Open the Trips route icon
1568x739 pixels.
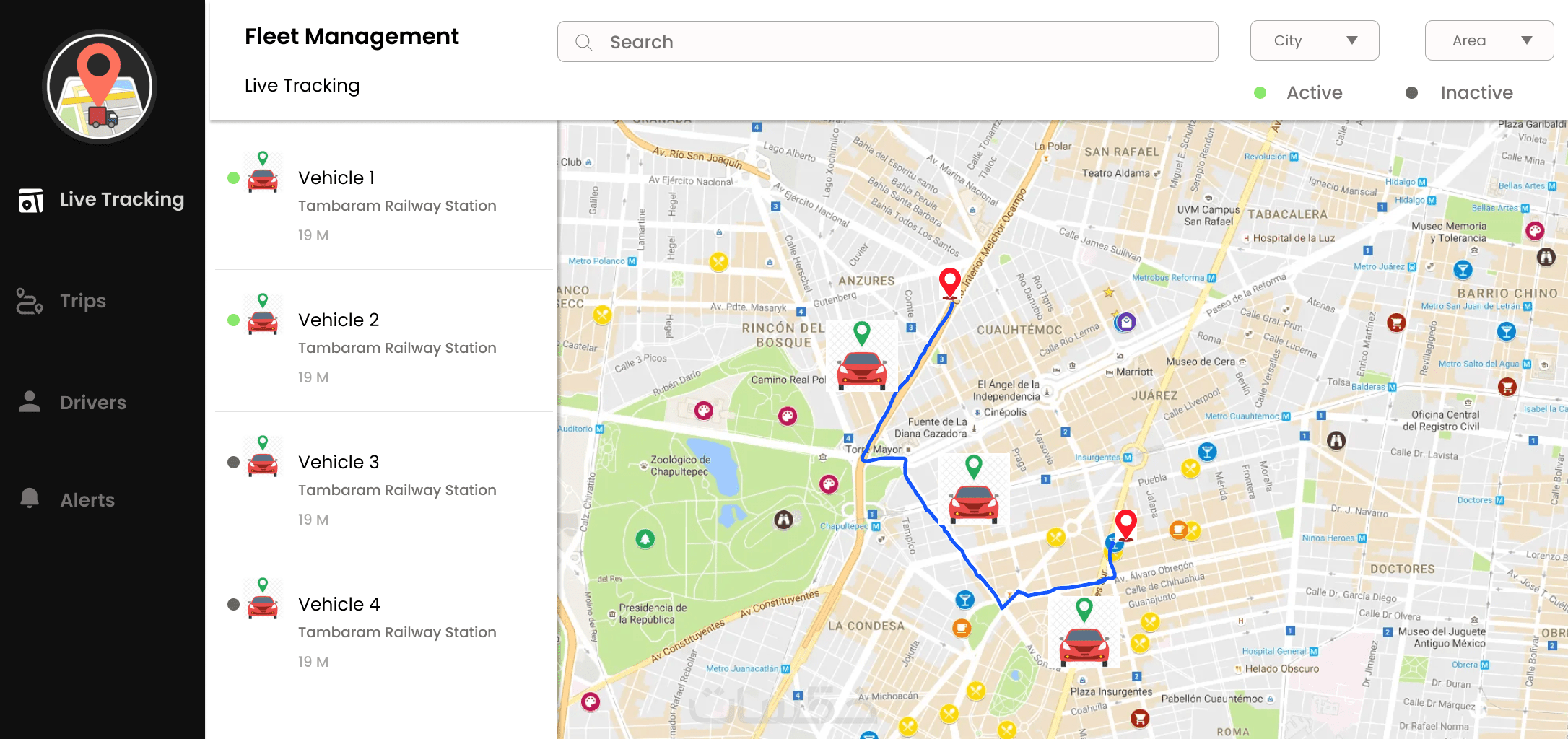pyautogui.click(x=30, y=301)
